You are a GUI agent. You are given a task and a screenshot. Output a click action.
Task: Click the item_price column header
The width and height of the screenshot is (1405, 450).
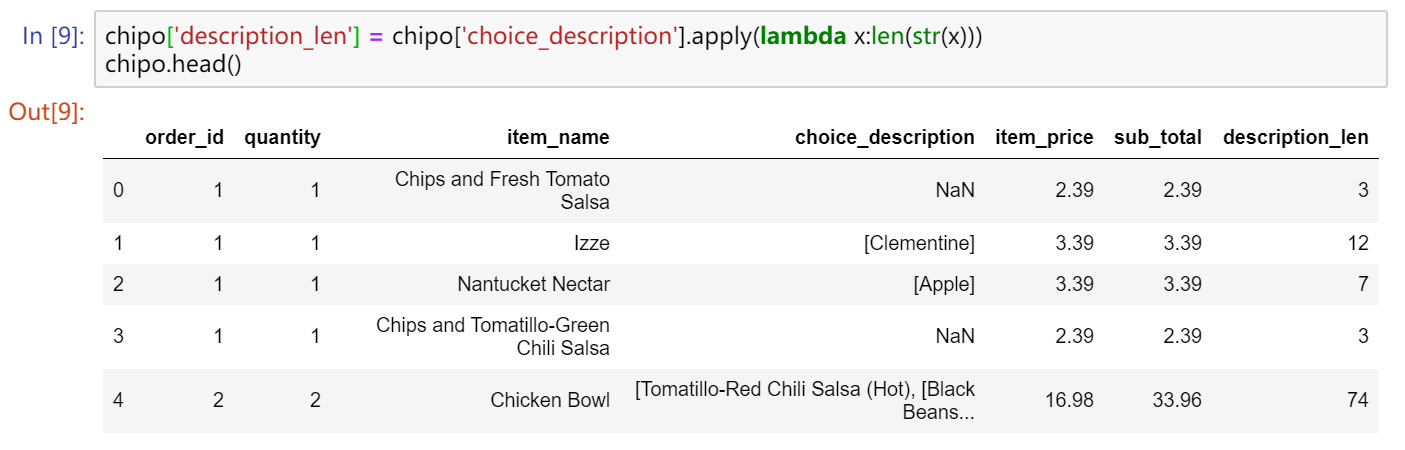(x=1044, y=138)
